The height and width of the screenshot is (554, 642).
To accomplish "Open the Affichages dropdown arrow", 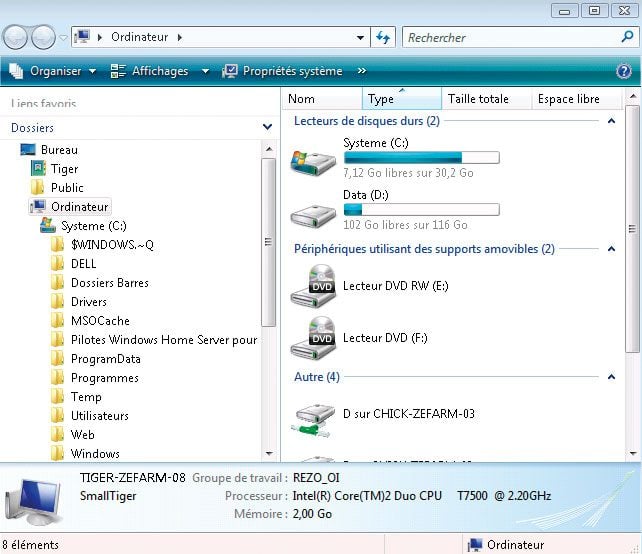I will point(205,71).
